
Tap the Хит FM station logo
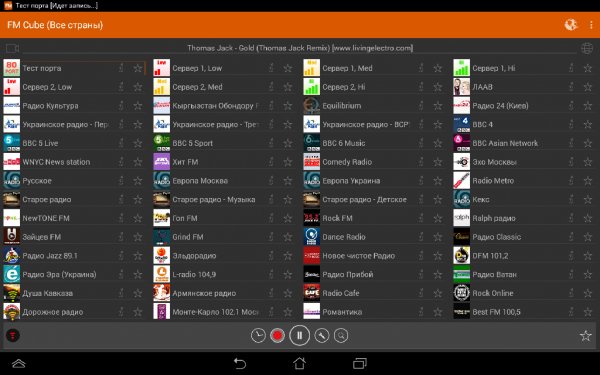pyautogui.click(x=161, y=161)
